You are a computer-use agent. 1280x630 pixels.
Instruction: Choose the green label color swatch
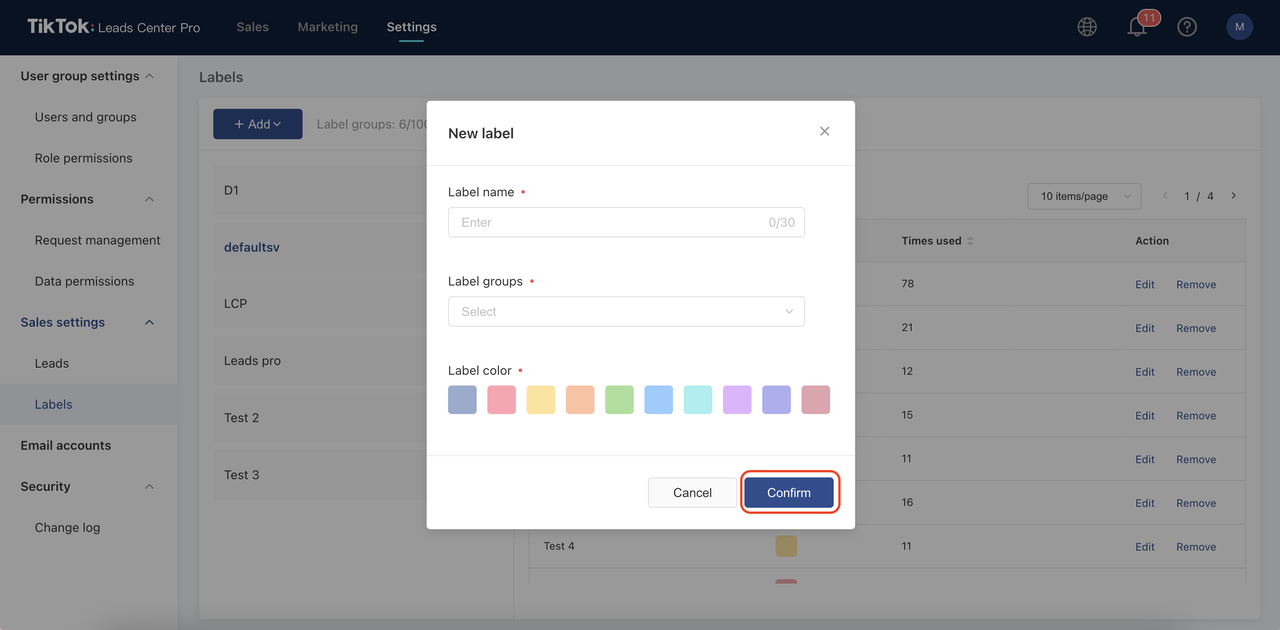pyautogui.click(x=619, y=400)
